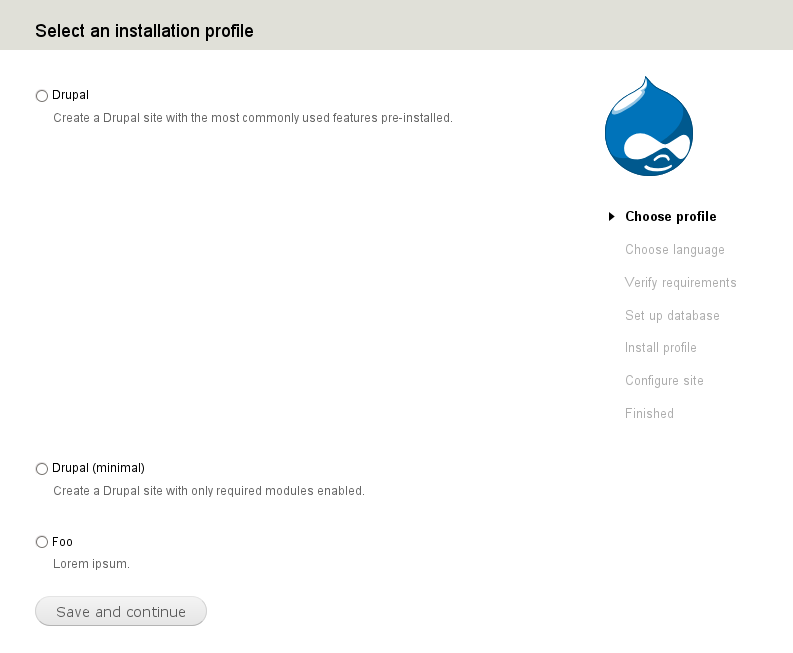
Task: Click the commonly used features description text
Action: point(253,118)
